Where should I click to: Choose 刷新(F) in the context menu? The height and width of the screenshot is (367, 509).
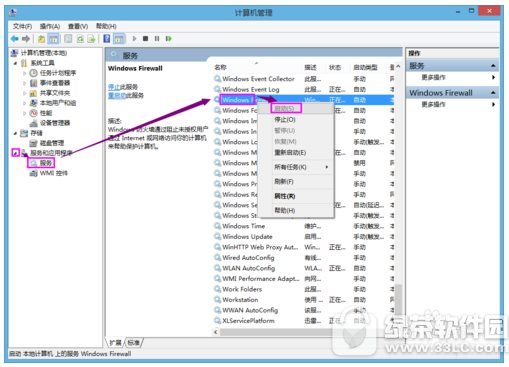tap(296, 182)
